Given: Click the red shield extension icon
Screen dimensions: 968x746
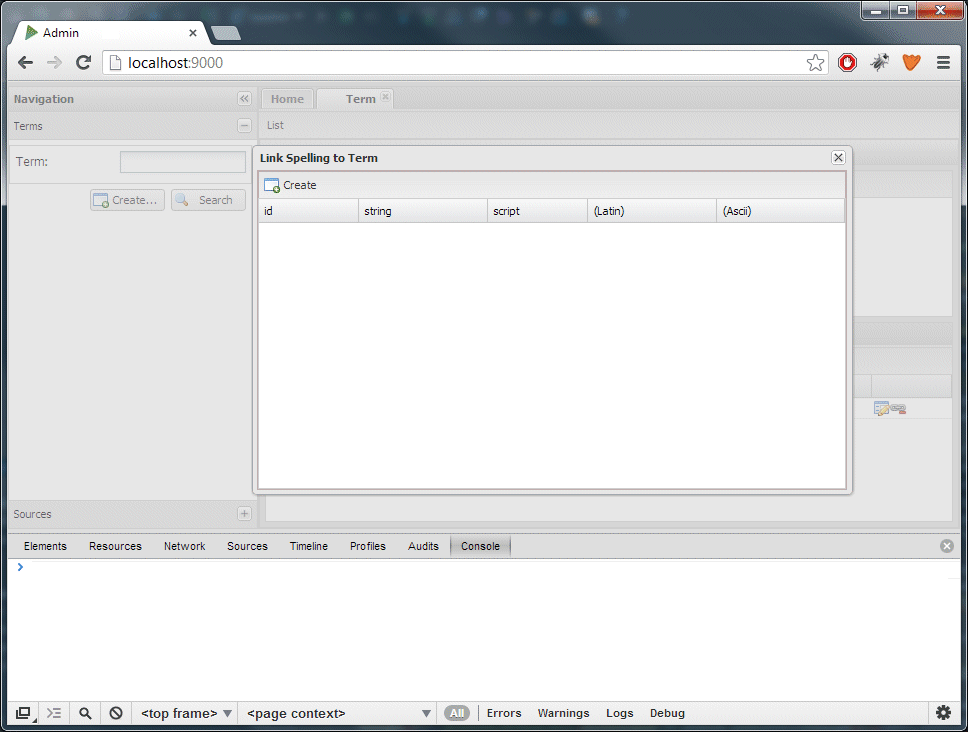Looking at the screenshot, I should coord(847,62).
